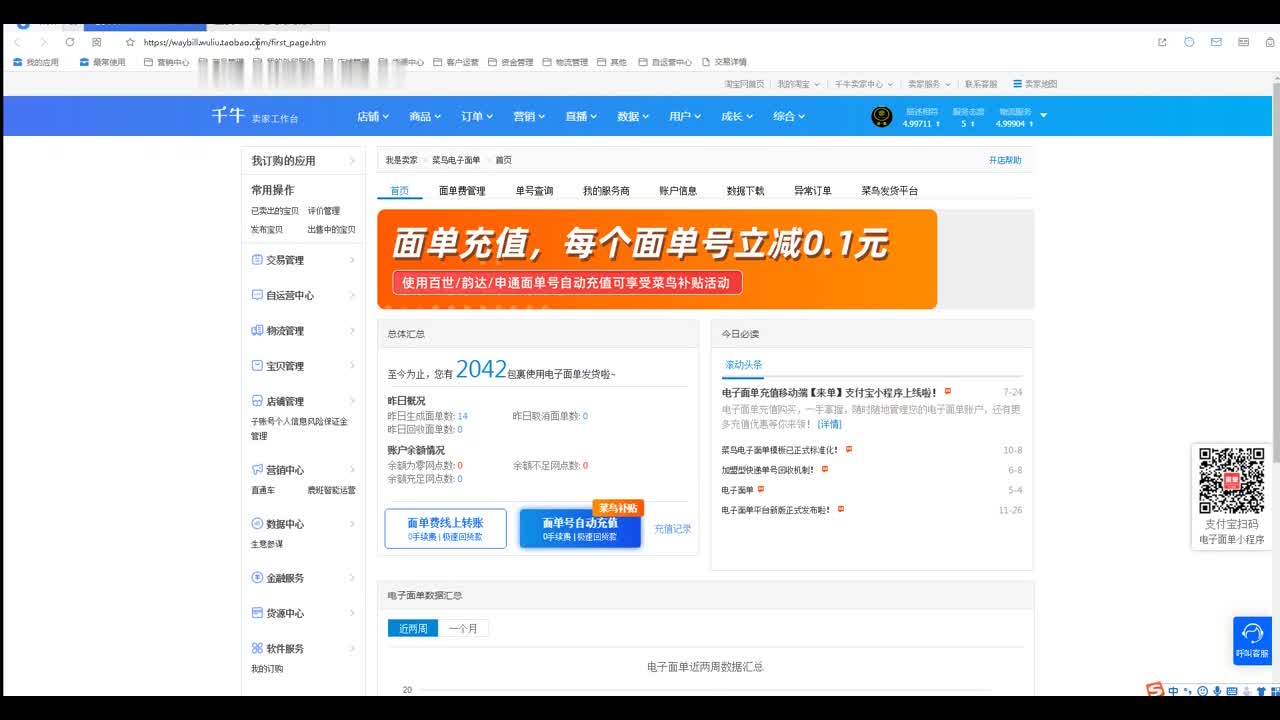Click the 交易管理 sidebar icon
The height and width of the screenshot is (720, 1280).
tap(257, 260)
